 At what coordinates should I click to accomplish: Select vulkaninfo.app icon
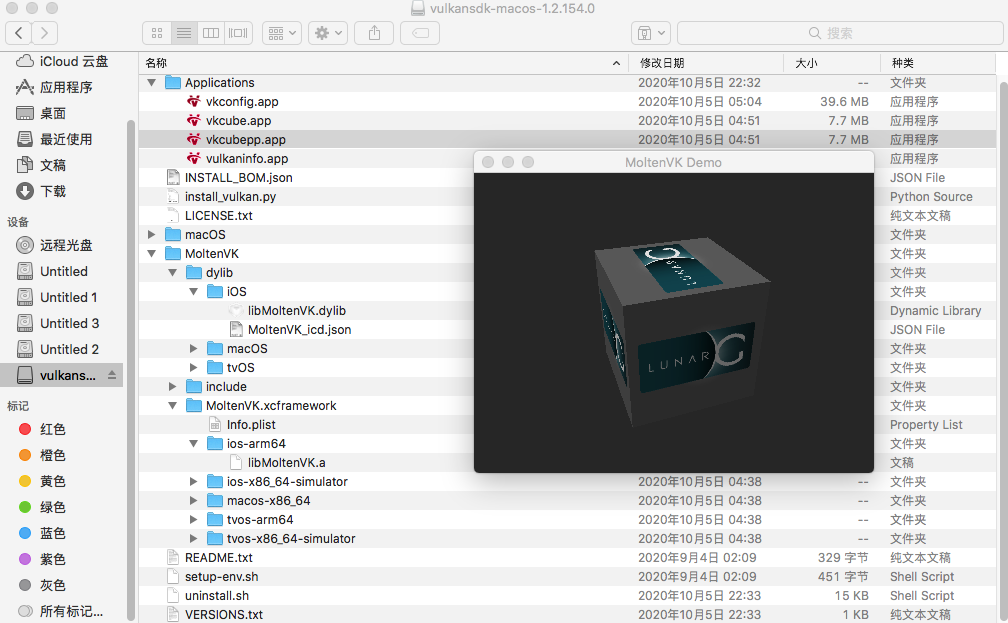(x=194, y=158)
